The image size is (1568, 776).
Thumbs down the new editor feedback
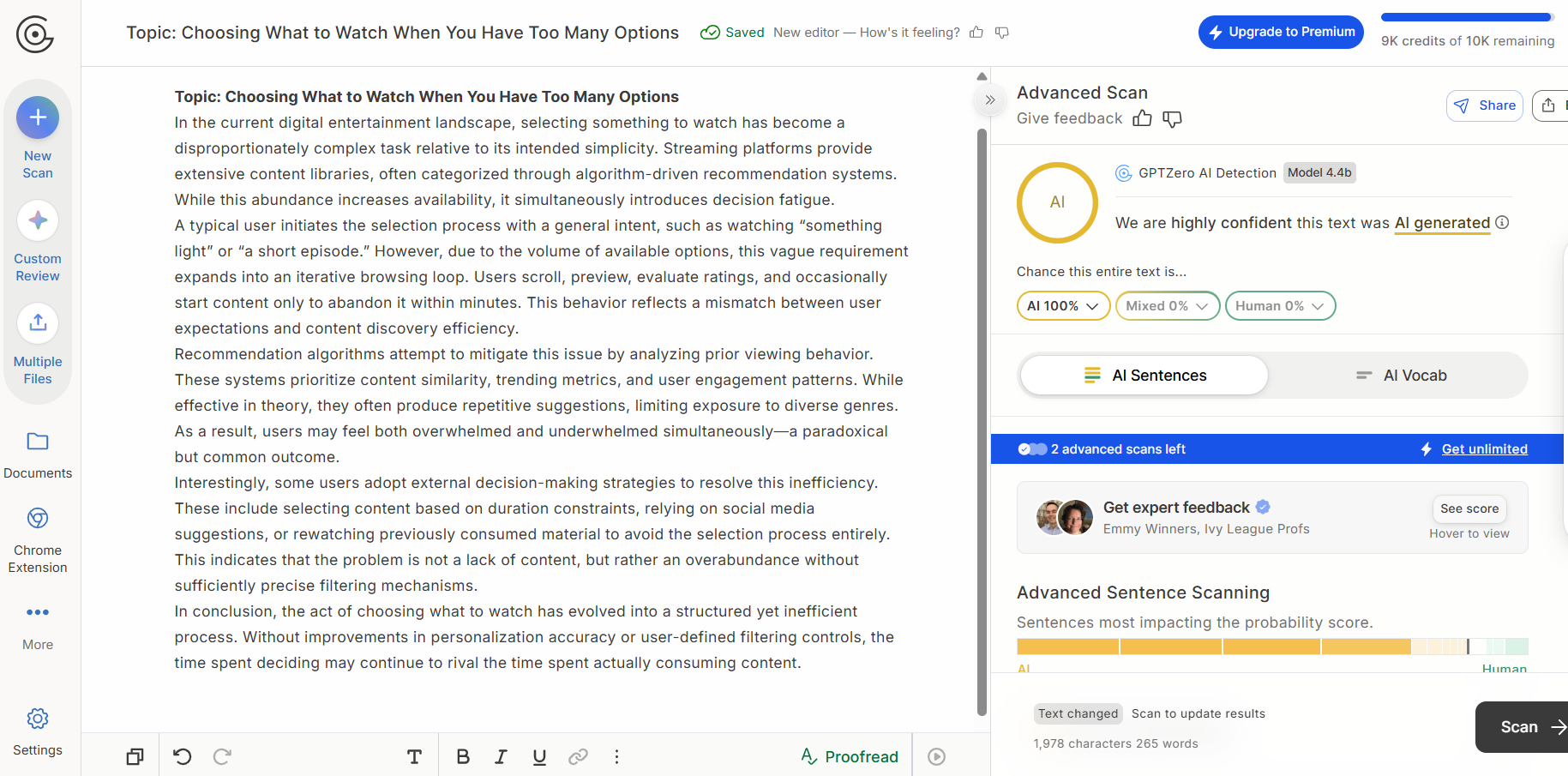[1002, 33]
